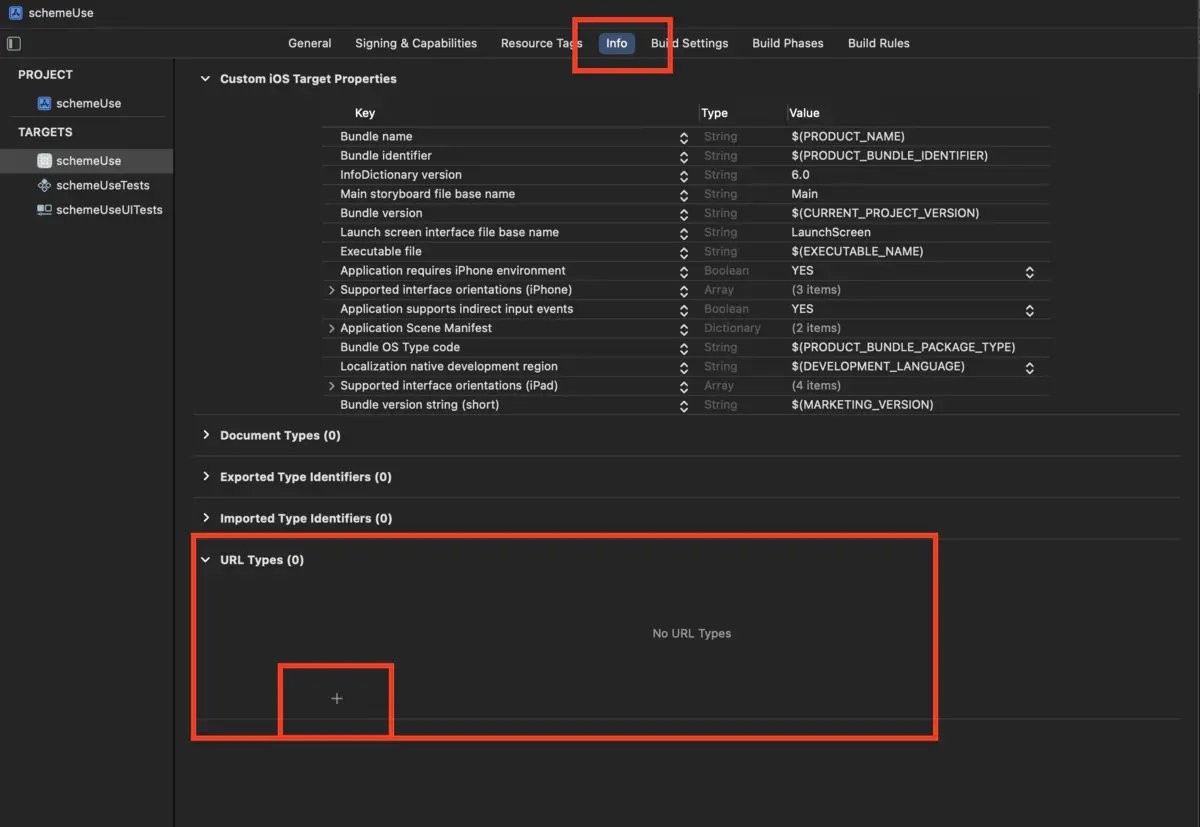The height and width of the screenshot is (827, 1200).
Task: Select the schemeUseUITests target icon
Action: click(x=44, y=210)
